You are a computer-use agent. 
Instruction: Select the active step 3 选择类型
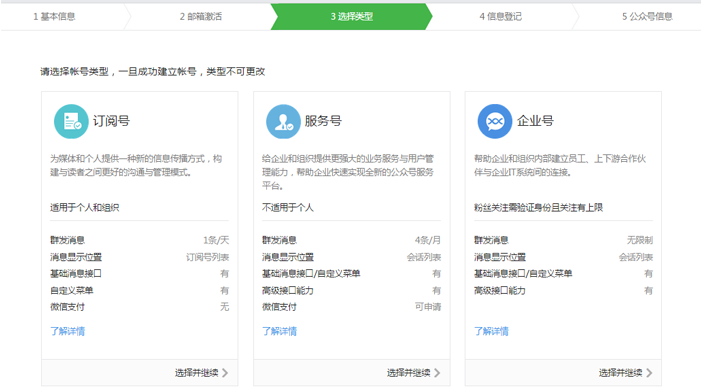click(352, 17)
